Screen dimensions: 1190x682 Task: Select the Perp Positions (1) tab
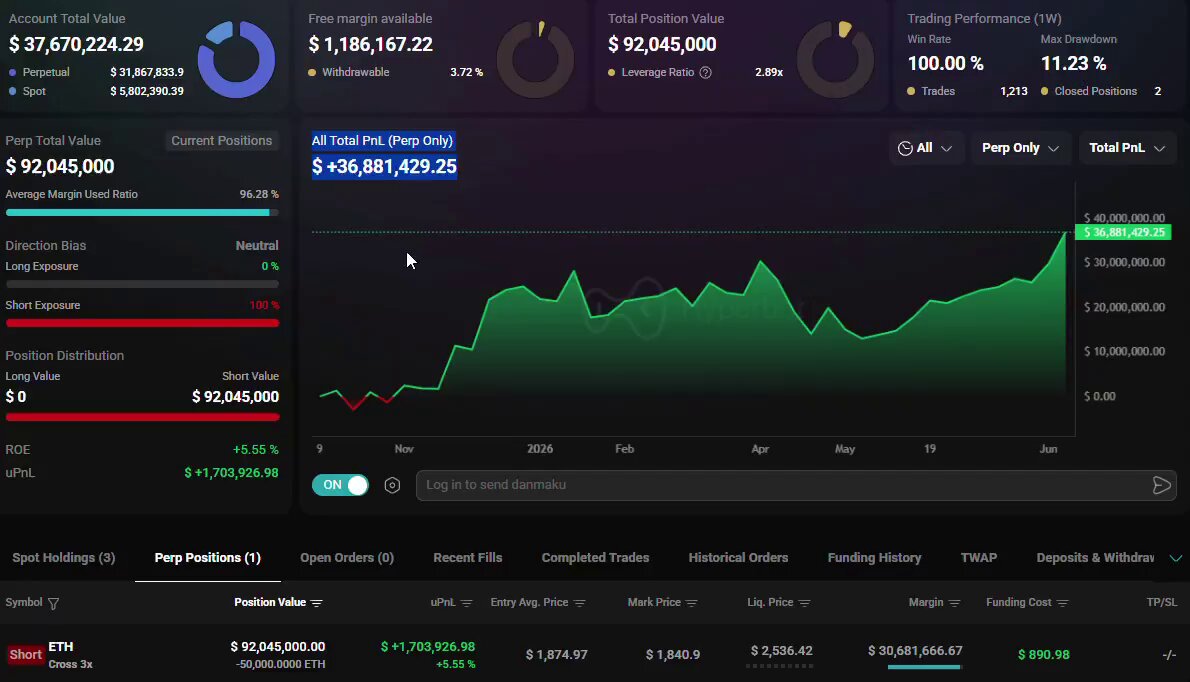[x=207, y=558]
